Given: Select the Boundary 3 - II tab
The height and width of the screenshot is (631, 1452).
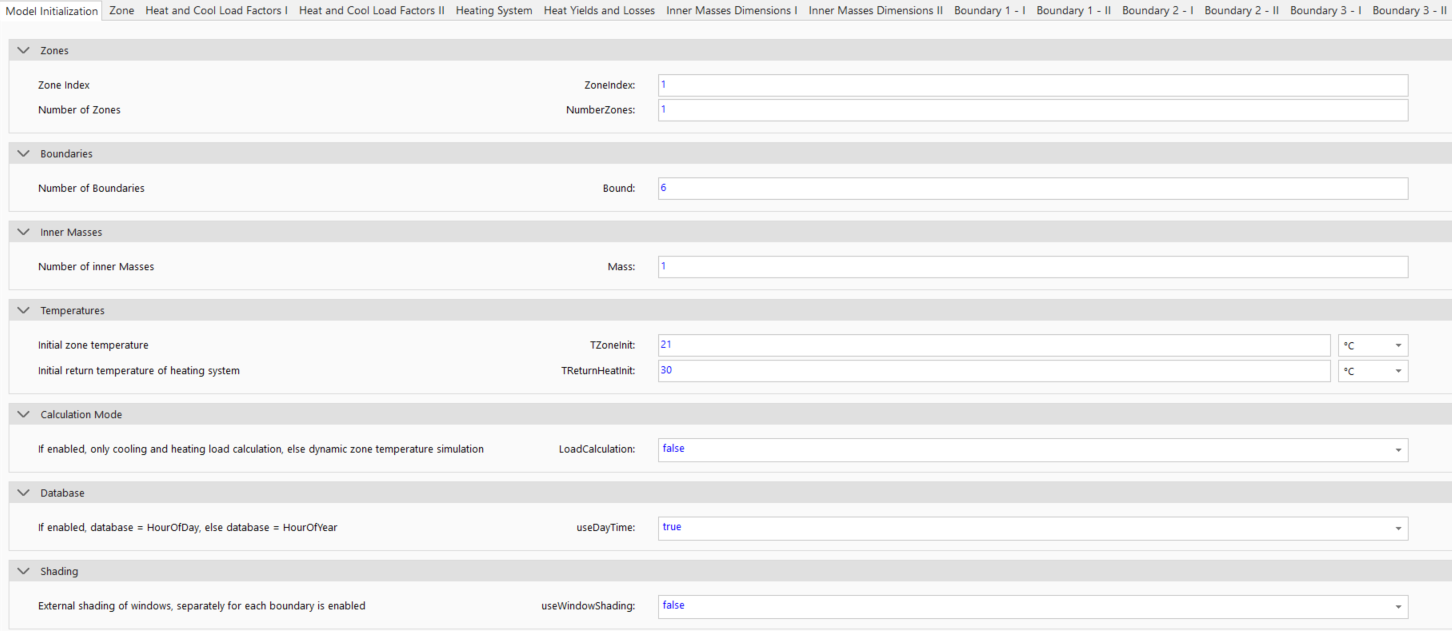Looking at the screenshot, I should tap(1409, 10).
